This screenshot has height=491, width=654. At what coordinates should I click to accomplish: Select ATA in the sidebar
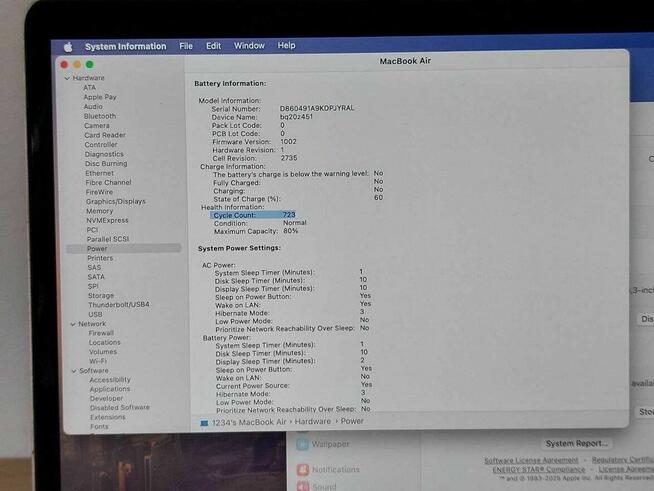click(x=89, y=88)
